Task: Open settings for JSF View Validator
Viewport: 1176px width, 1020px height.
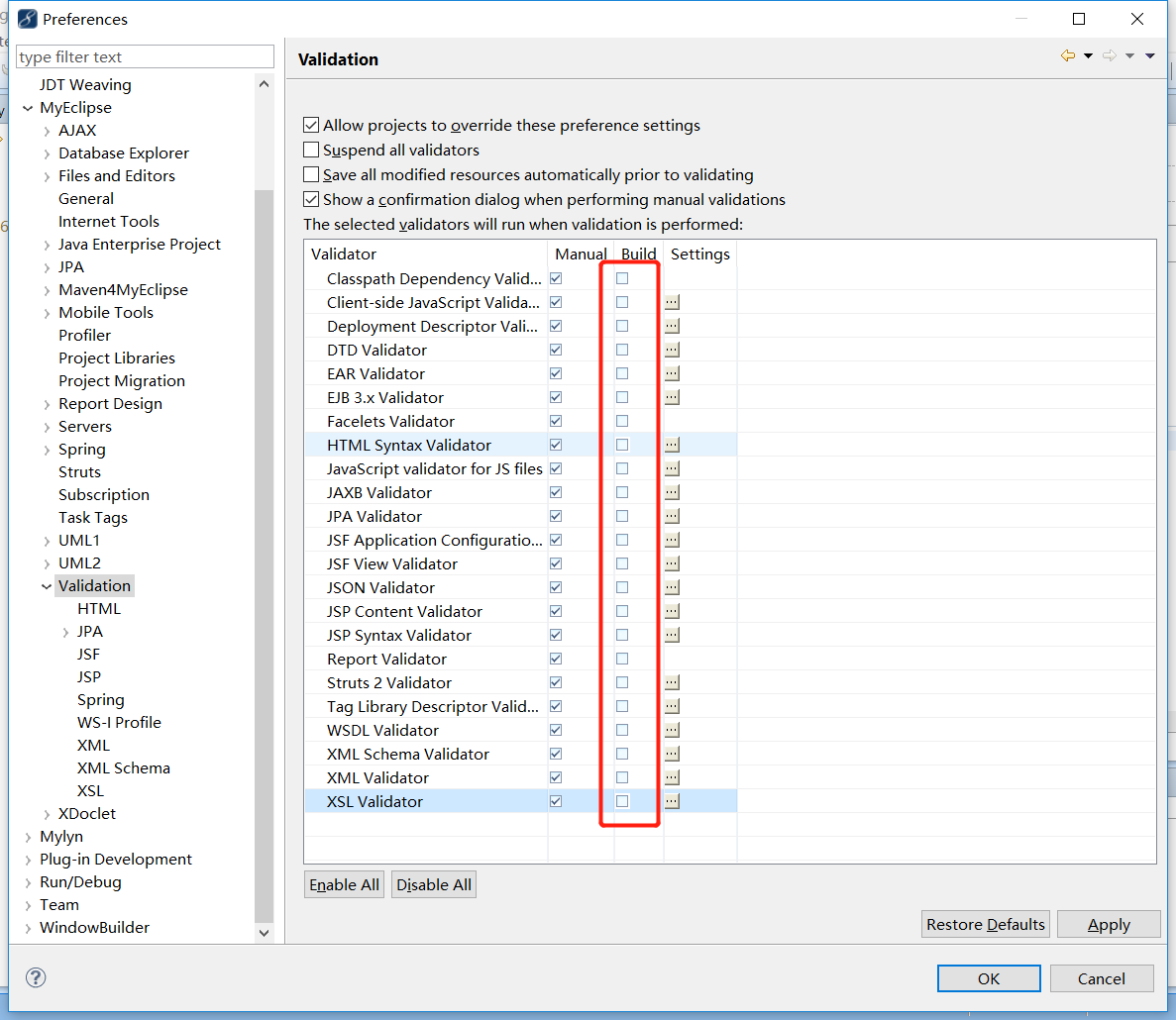Action: (x=672, y=563)
